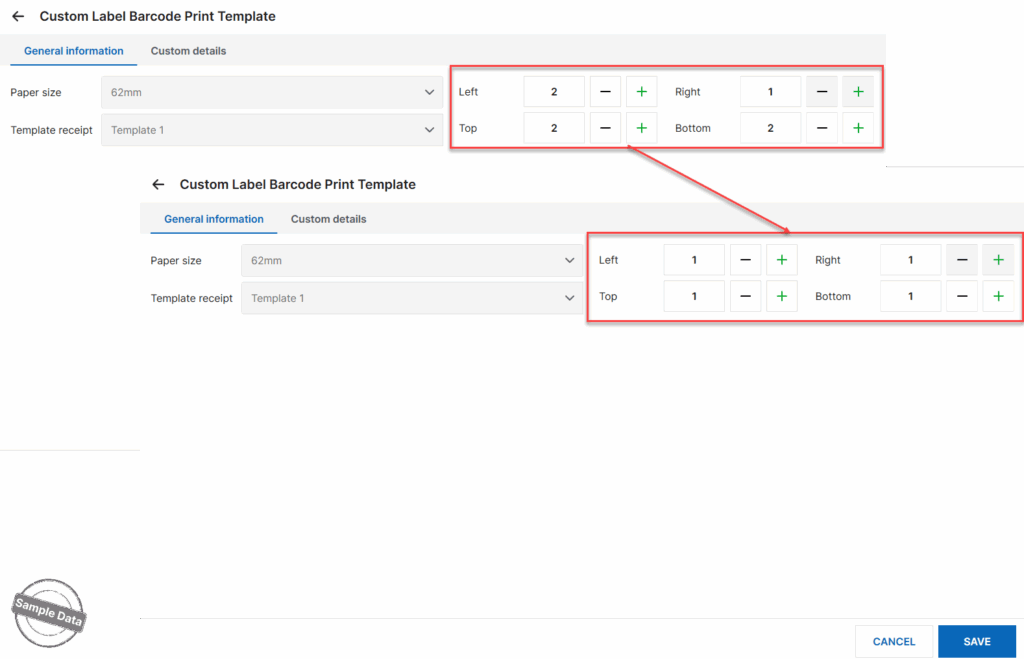Open the Paper size dropdown in the lower panel

(x=411, y=260)
